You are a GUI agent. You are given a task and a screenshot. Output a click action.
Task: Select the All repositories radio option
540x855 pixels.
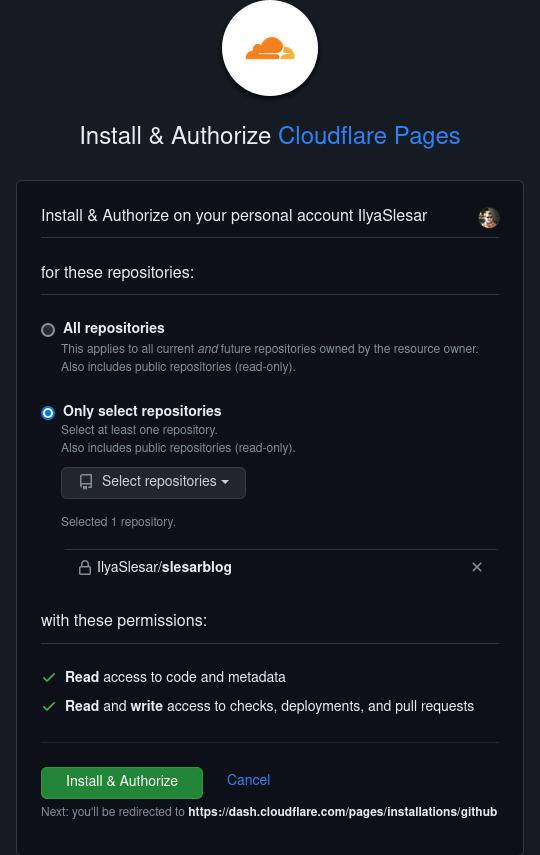pos(48,329)
